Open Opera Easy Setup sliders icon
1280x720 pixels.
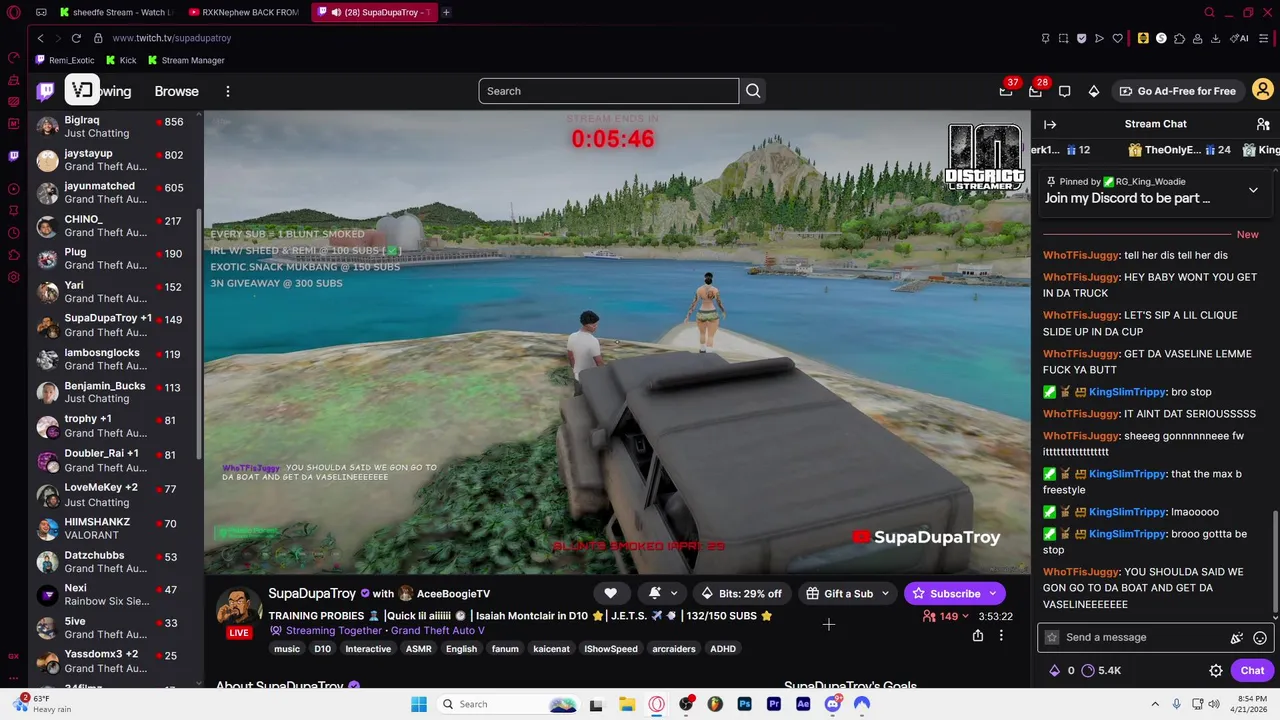[x=1265, y=38]
